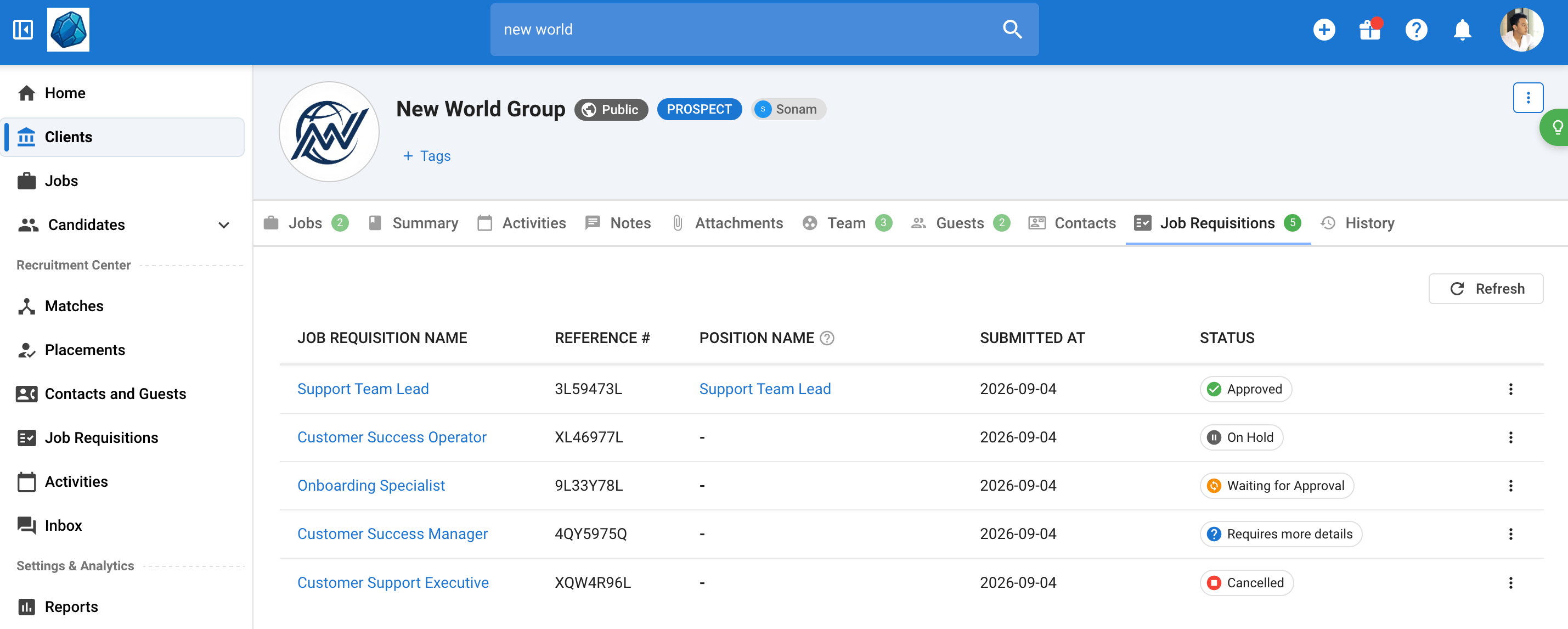Open row actions for Customer Support Executive
1568x629 pixels.
[x=1510, y=583]
